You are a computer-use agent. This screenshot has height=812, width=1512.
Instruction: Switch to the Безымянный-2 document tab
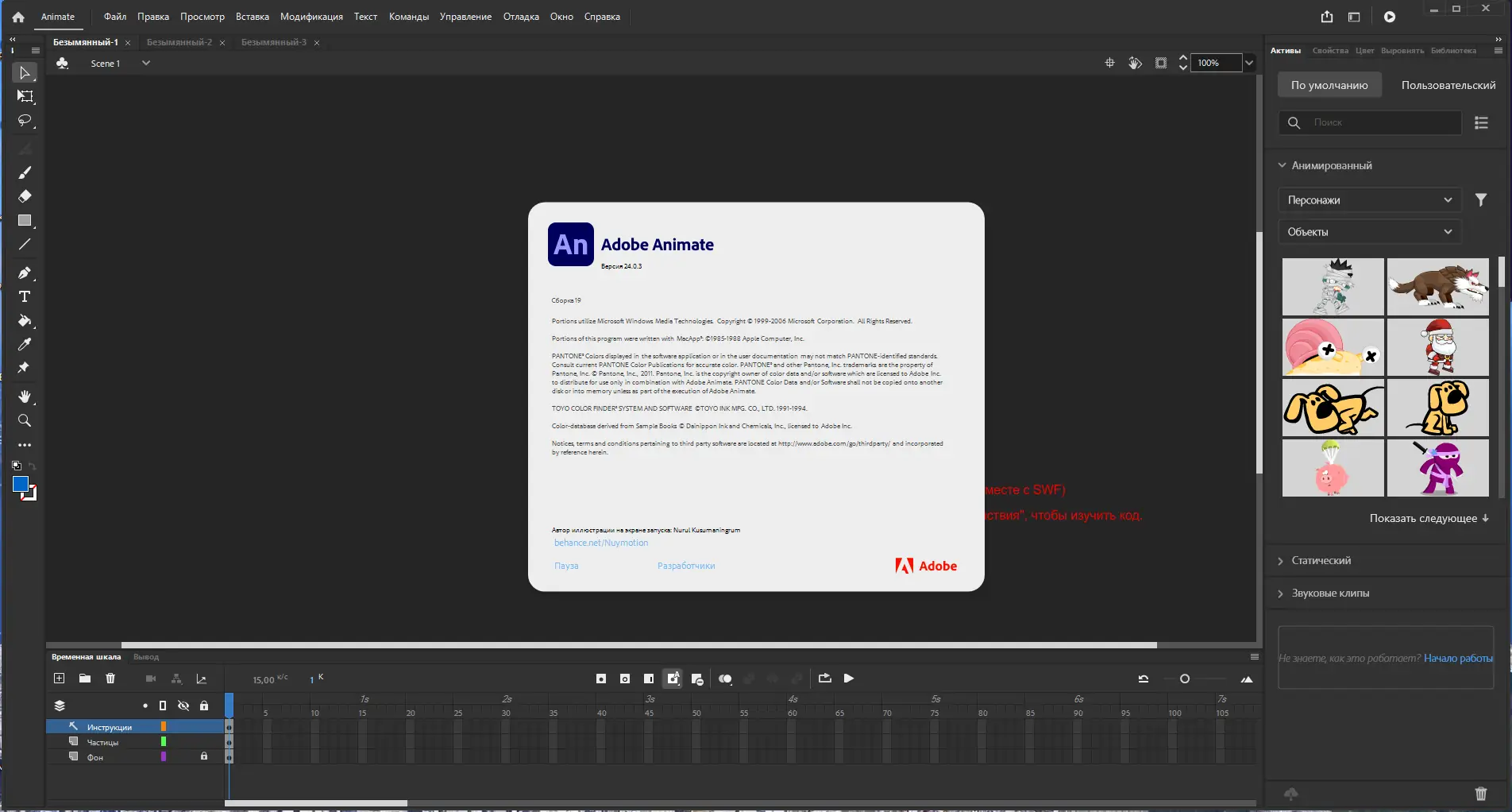click(x=179, y=42)
